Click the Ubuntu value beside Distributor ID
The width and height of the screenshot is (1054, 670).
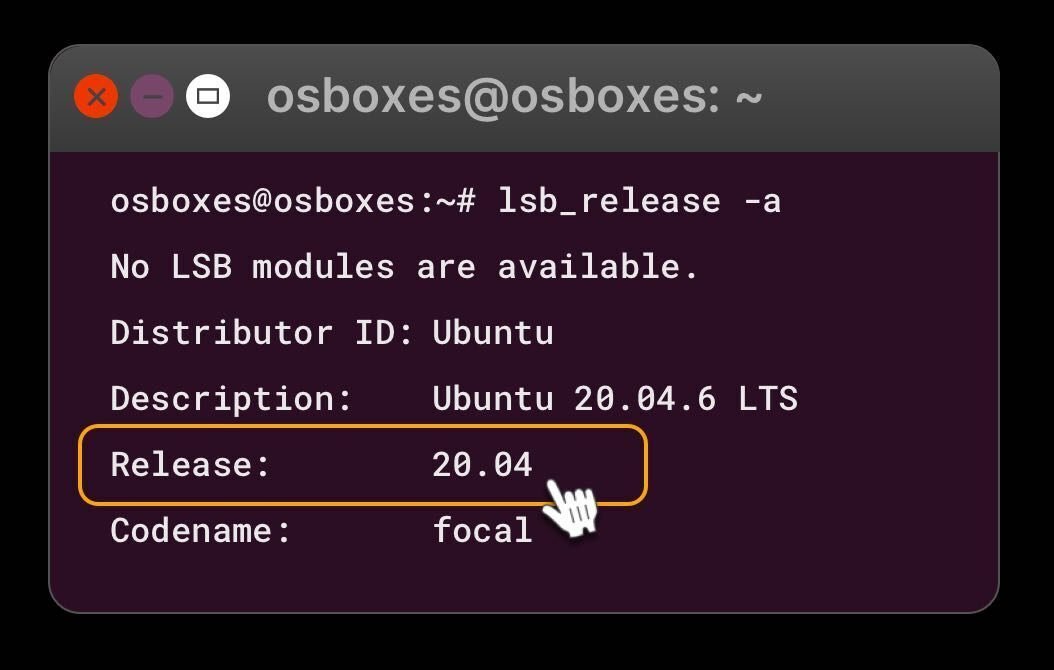[x=493, y=333]
